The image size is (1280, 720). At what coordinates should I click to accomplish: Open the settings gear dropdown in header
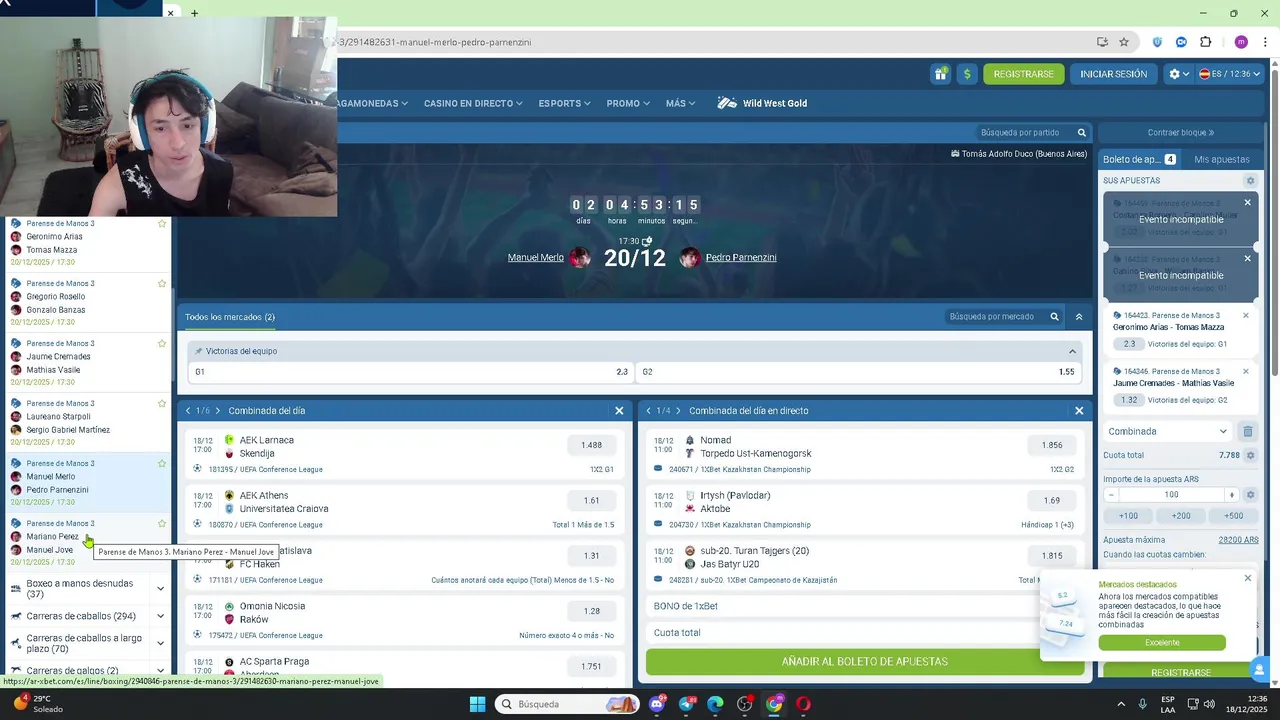[1179, 74]
